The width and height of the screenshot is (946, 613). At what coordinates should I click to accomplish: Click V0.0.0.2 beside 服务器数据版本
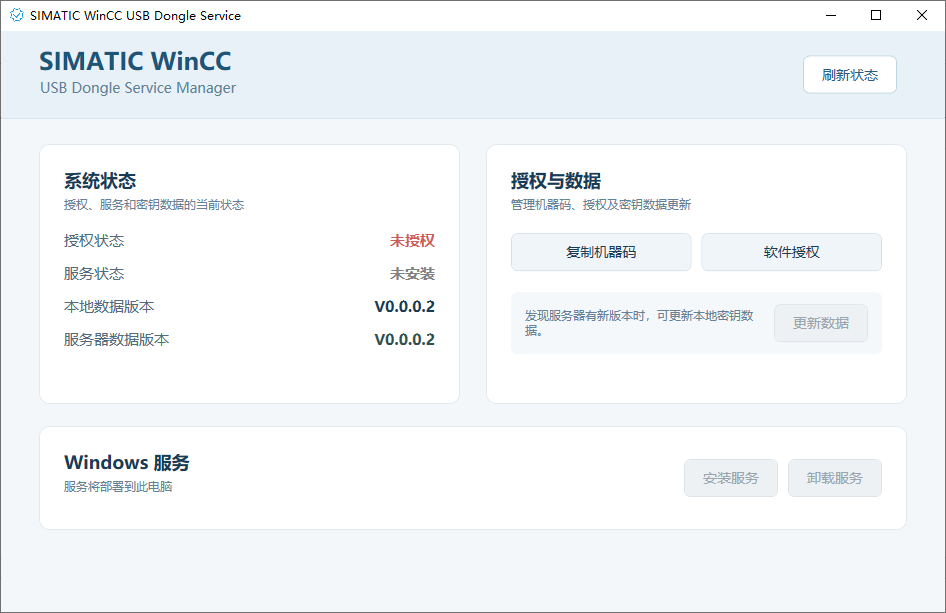(x=405, y=340)
